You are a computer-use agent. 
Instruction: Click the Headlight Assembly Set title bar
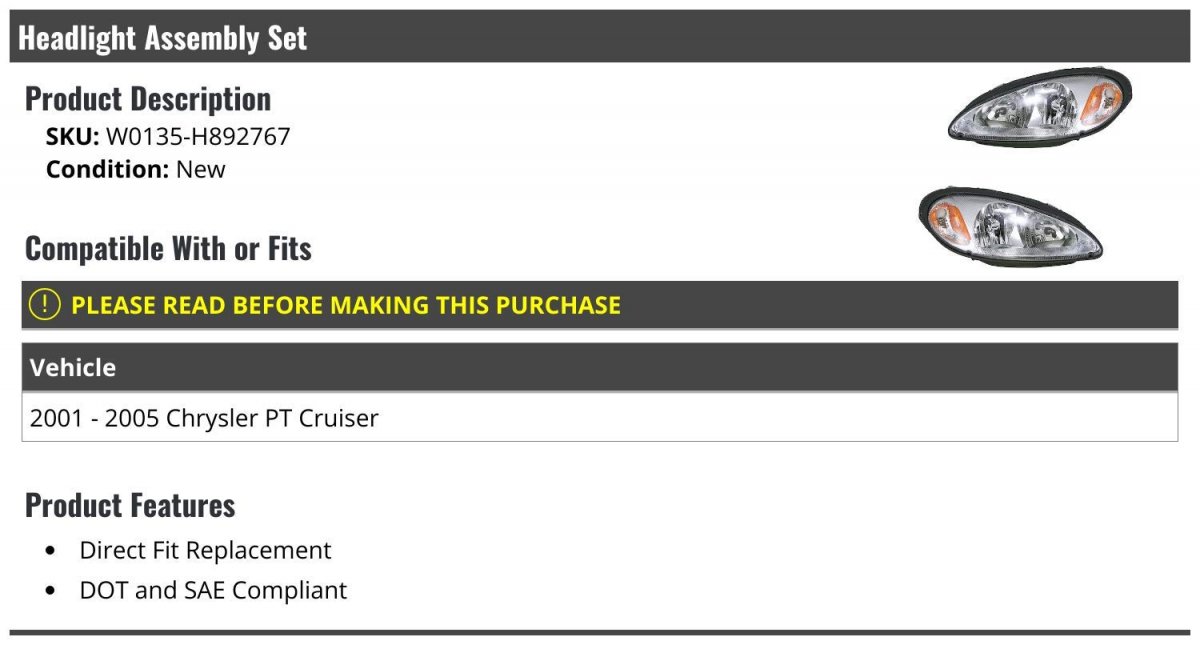[x=600, y=37]
